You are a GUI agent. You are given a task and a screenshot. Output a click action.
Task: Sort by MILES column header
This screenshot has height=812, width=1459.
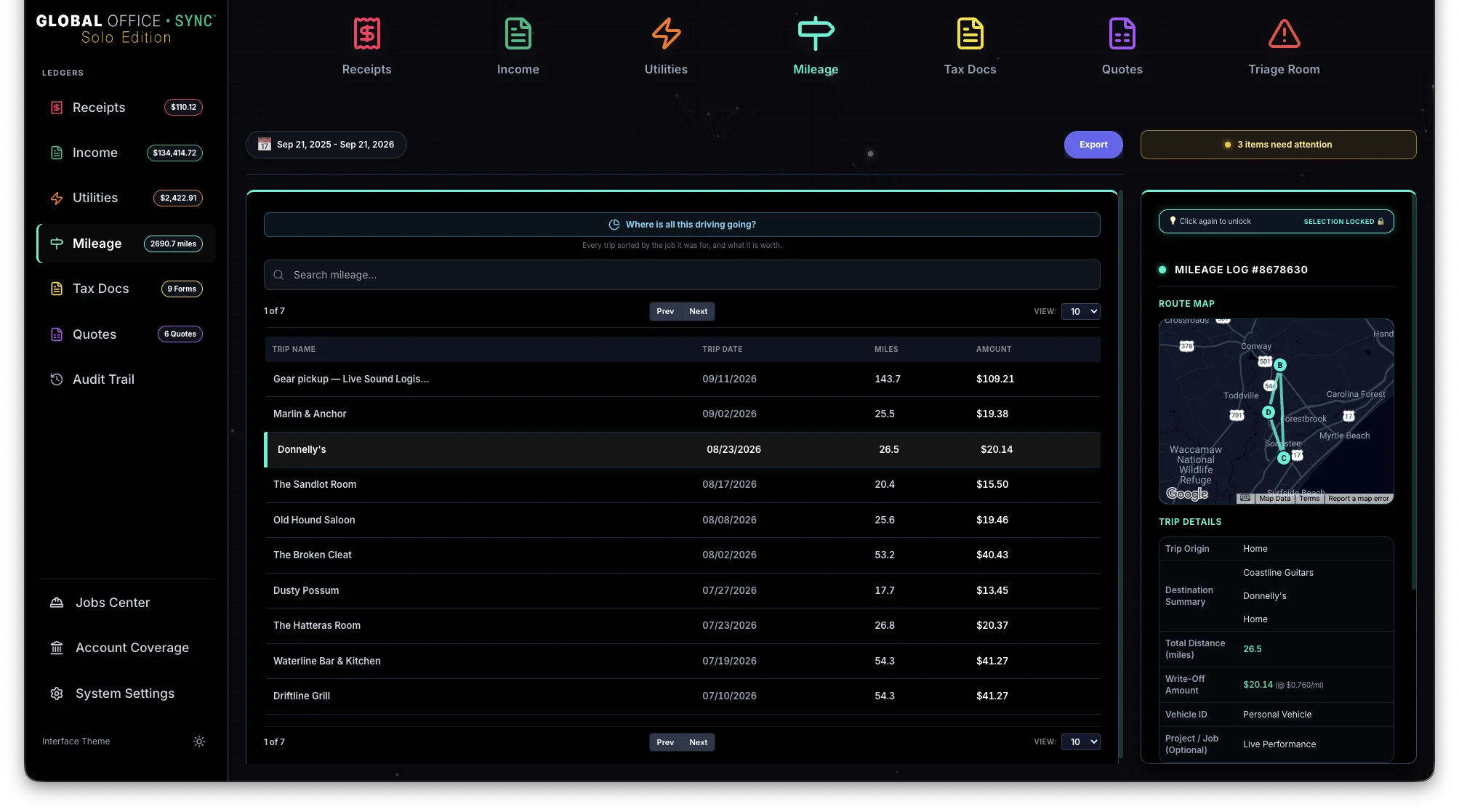886,349
